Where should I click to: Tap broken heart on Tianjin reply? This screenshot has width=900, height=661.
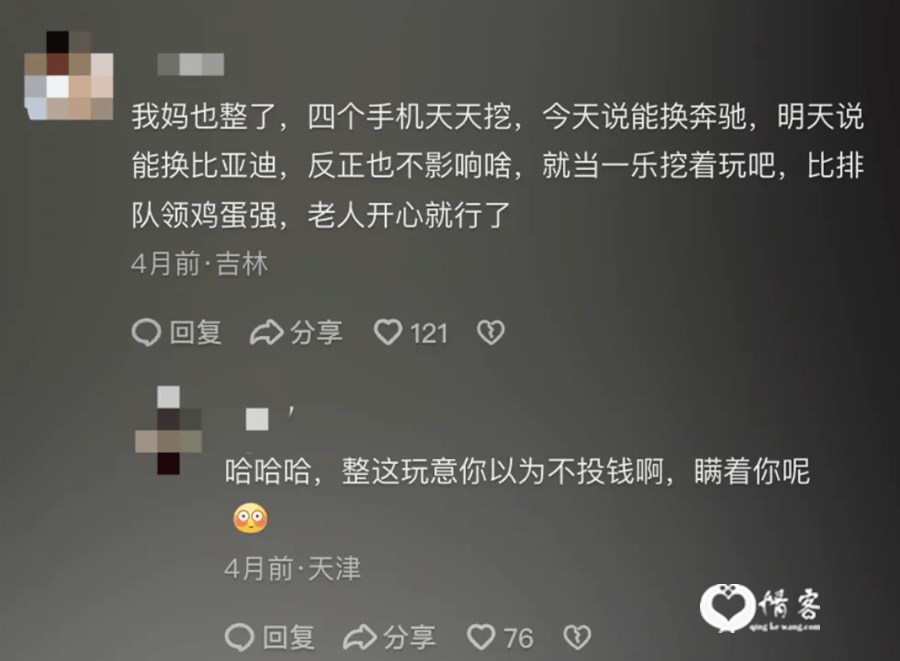[x=577, y=637]
